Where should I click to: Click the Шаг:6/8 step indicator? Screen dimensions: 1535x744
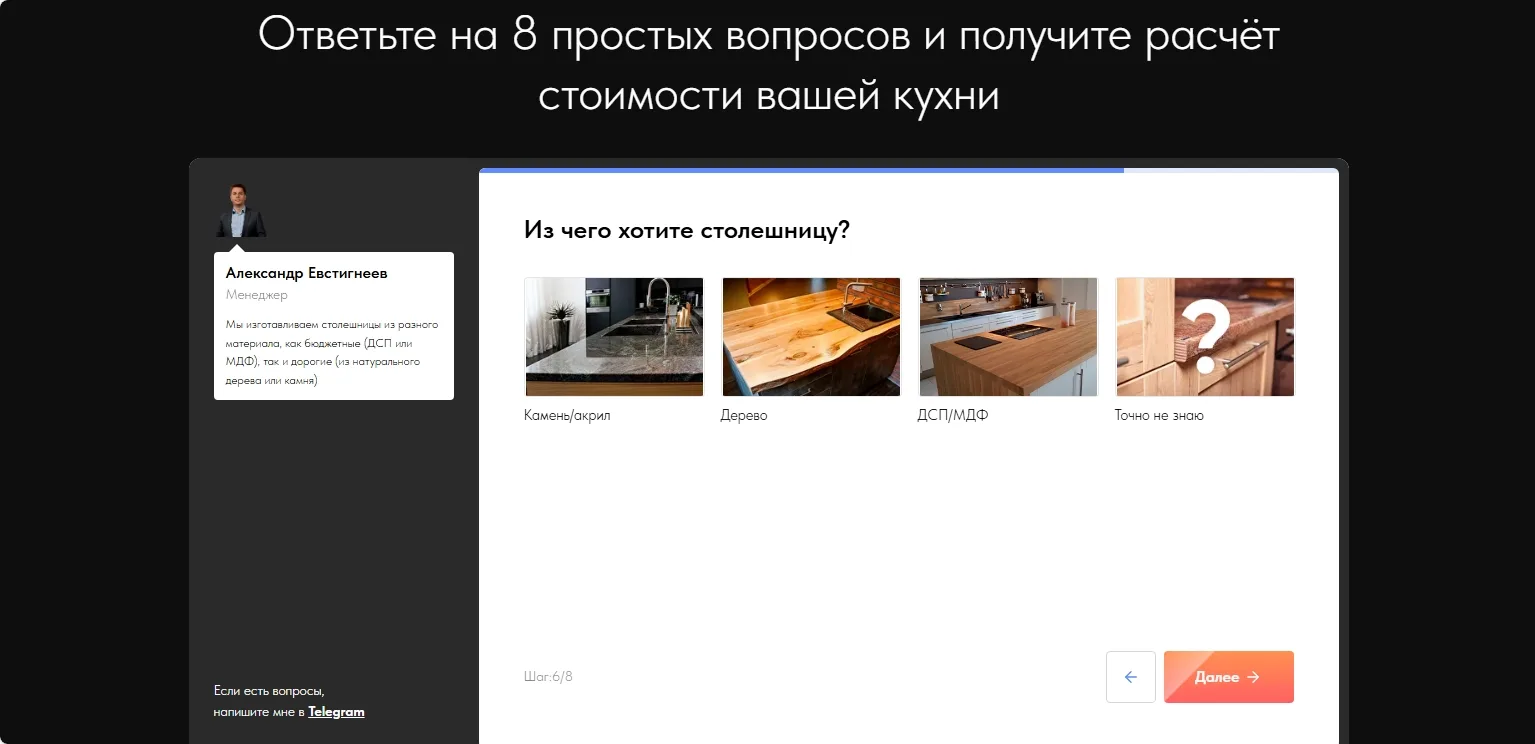pos(548,677)
